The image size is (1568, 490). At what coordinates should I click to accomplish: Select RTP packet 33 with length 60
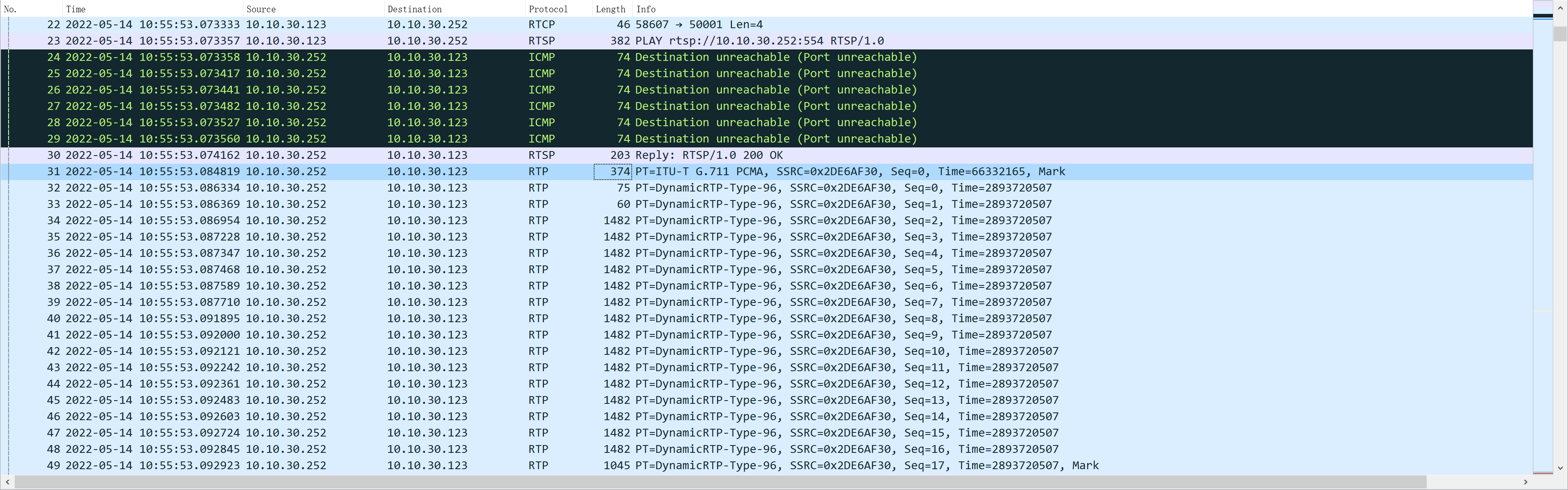766,204
